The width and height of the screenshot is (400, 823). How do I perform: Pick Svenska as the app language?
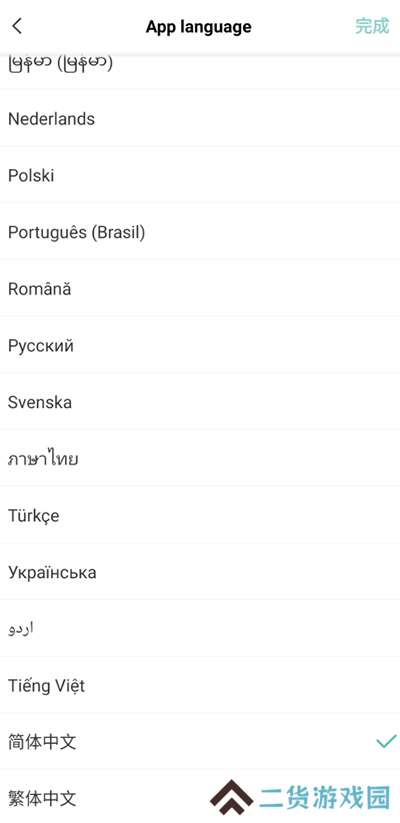pos(200,402)
